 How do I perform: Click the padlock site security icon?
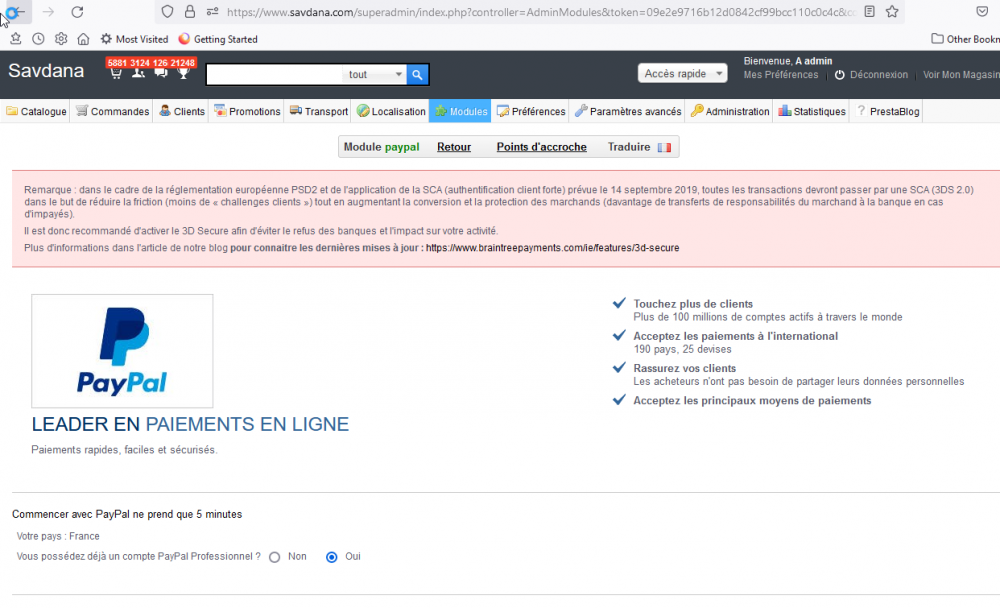coord(190,11)
